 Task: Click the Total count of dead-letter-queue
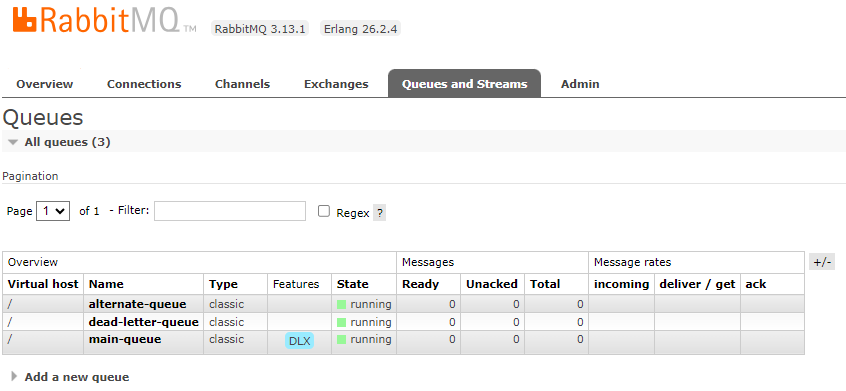point(580,322)
